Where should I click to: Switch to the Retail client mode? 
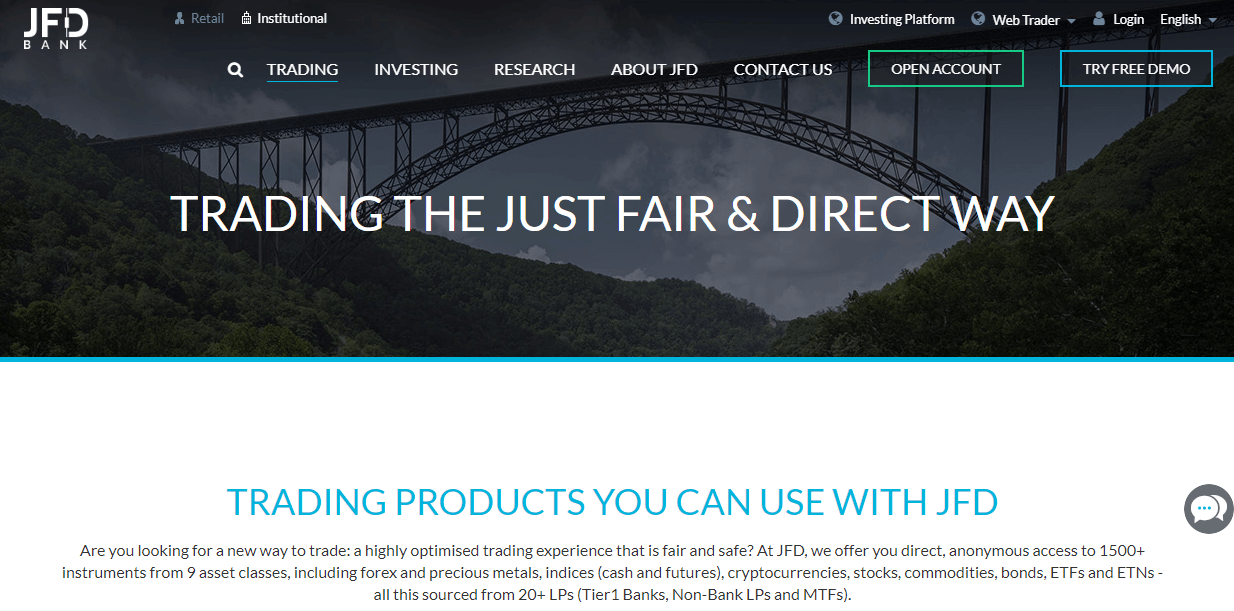(x=207, y=18)
